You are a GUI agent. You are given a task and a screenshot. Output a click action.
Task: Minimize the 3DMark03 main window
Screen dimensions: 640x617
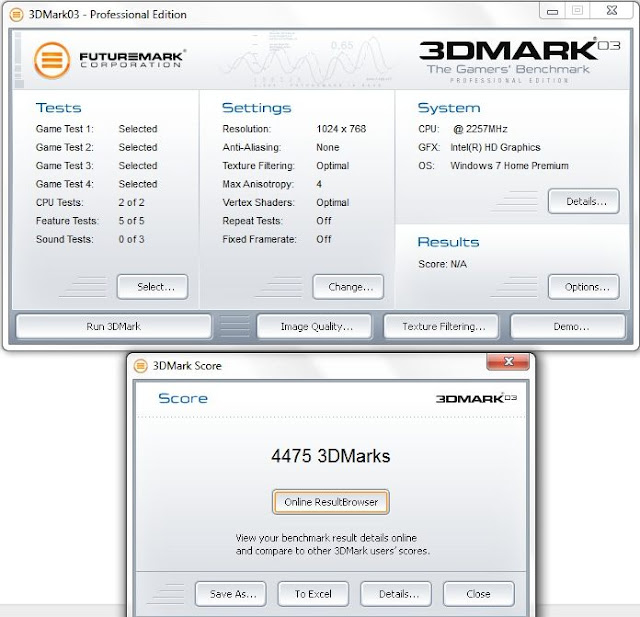552,11
